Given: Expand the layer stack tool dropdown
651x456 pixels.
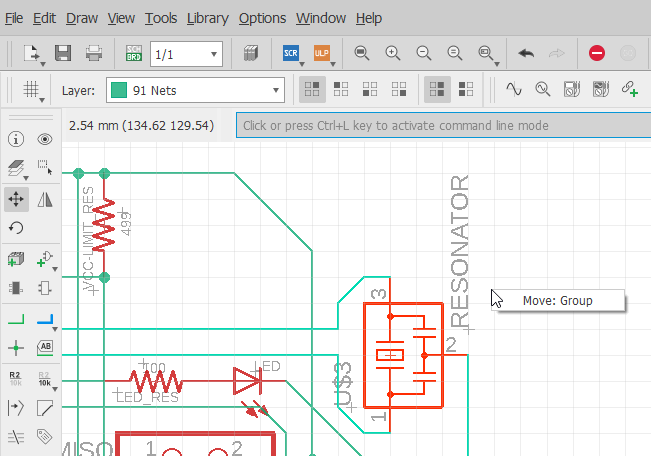Looking at the screenshot, I should (x=26, y=178).
